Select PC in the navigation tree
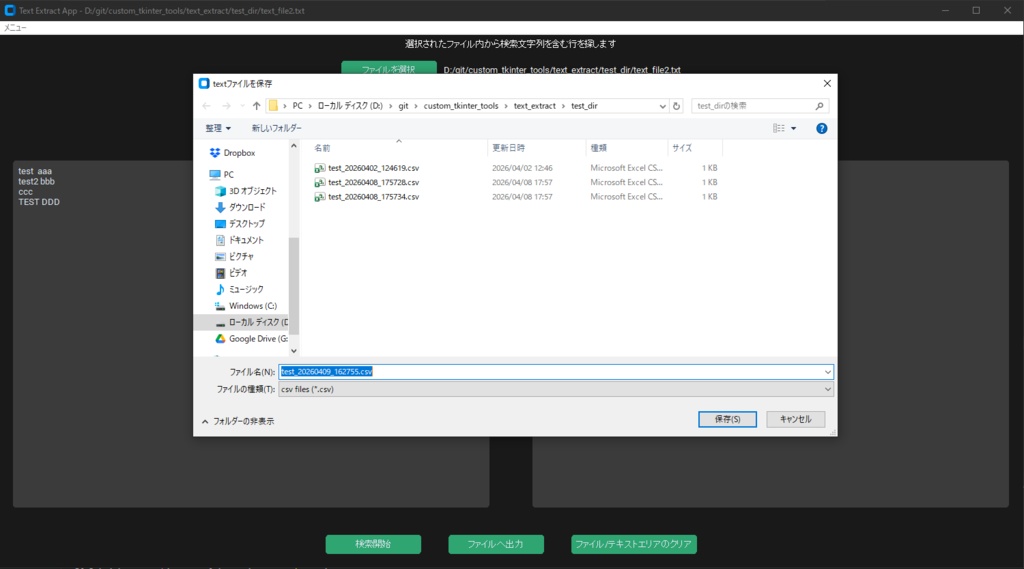1024x569 pixels. (x=228, y=174)
